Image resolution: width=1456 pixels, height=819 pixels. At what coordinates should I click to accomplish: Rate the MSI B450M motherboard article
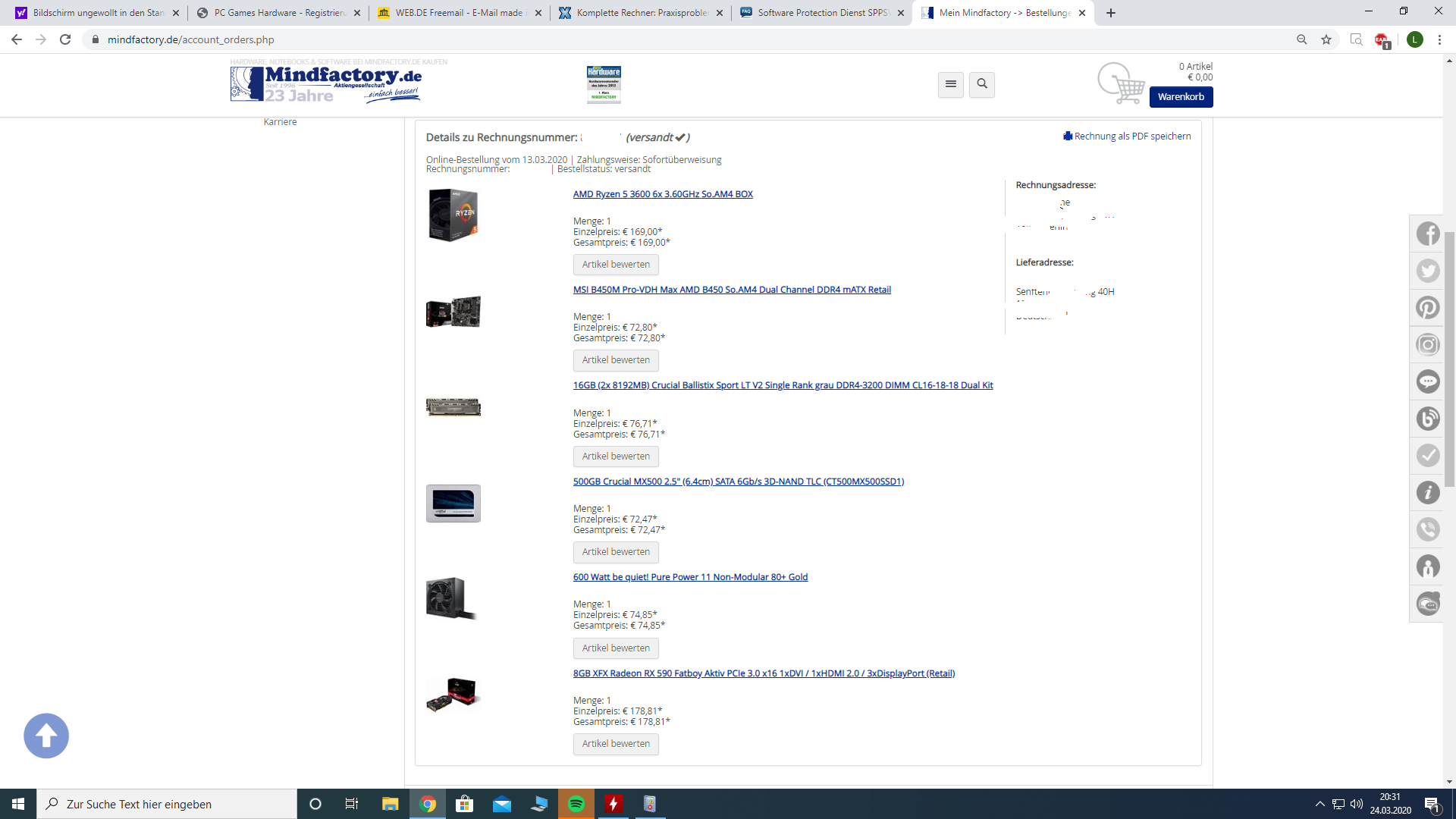click(x=616, y=360)
